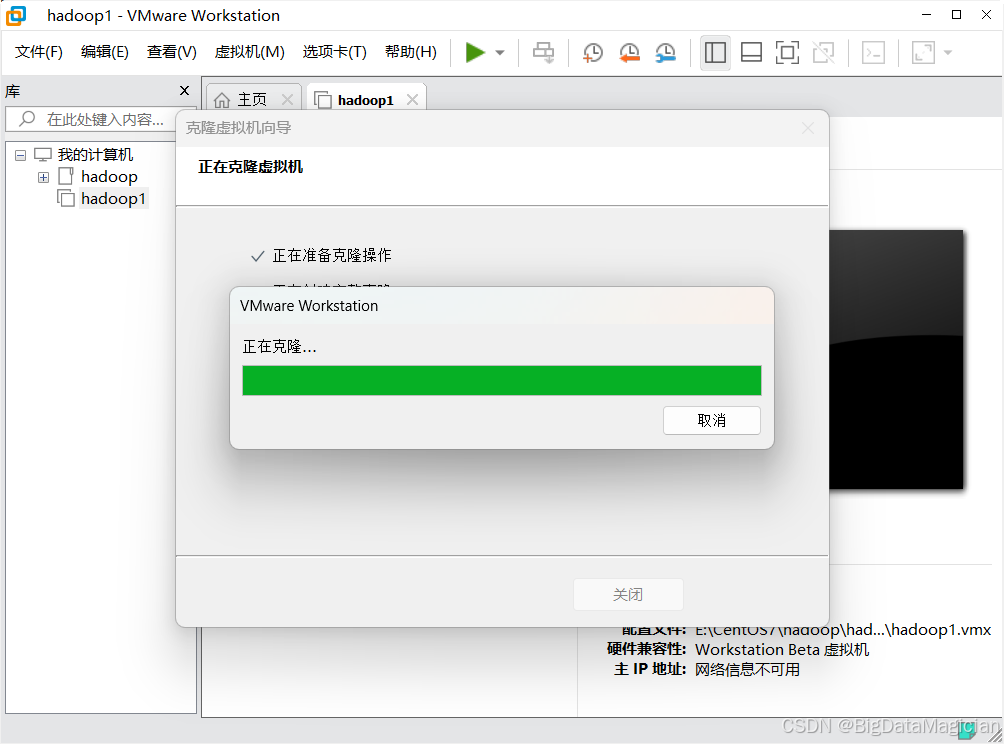Close the 库 library panel
This screenshot has height=744, width=1004.
point(184,90)
